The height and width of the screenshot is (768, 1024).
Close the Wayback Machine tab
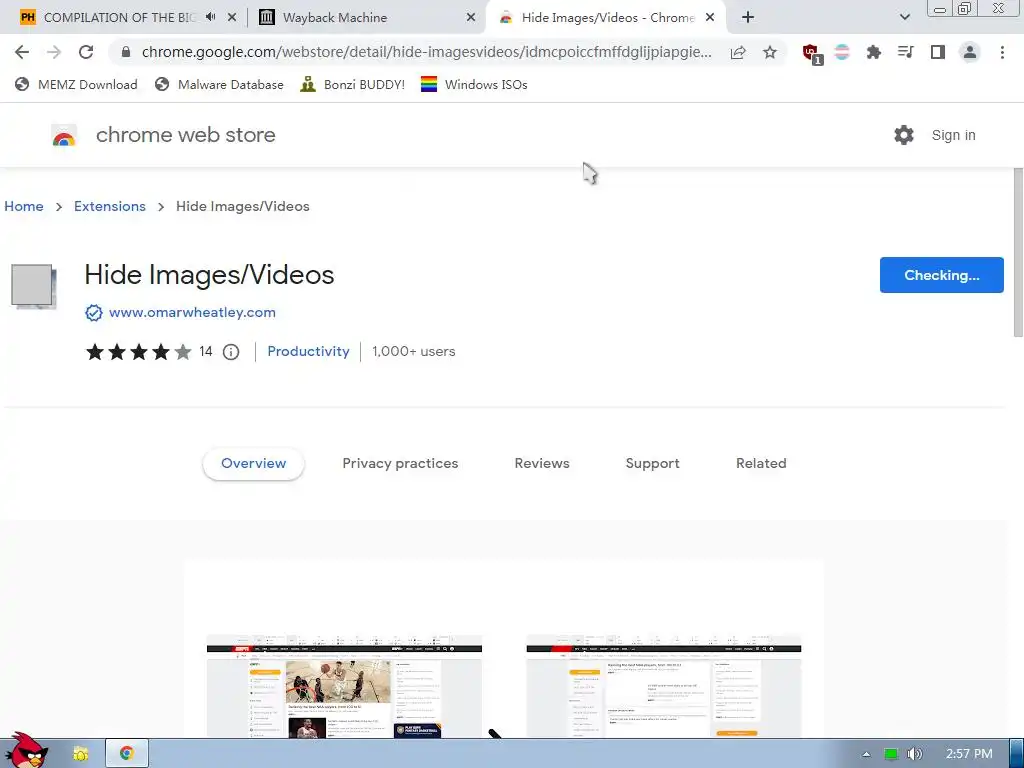471,17
